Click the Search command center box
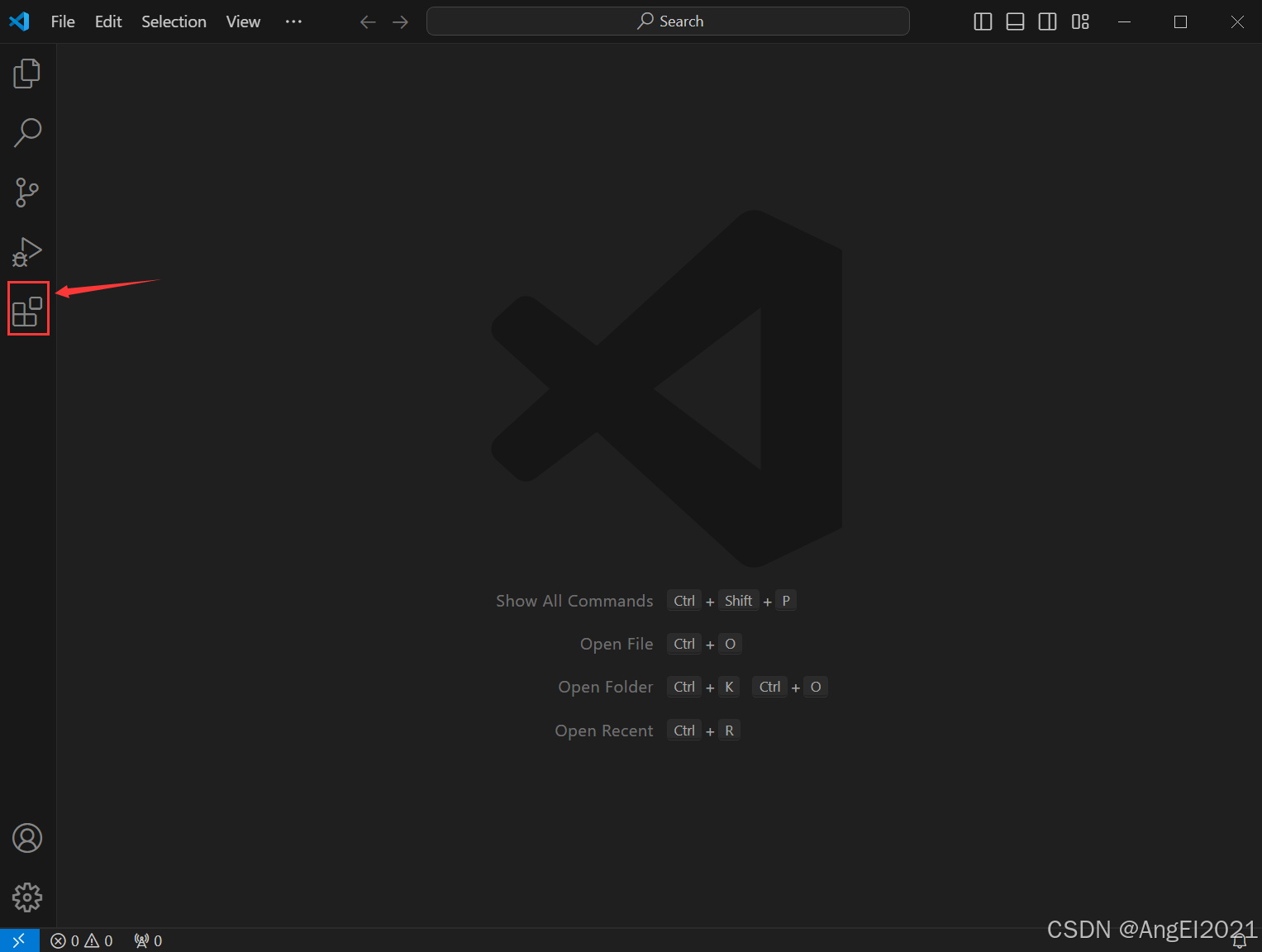 [668, 21]
